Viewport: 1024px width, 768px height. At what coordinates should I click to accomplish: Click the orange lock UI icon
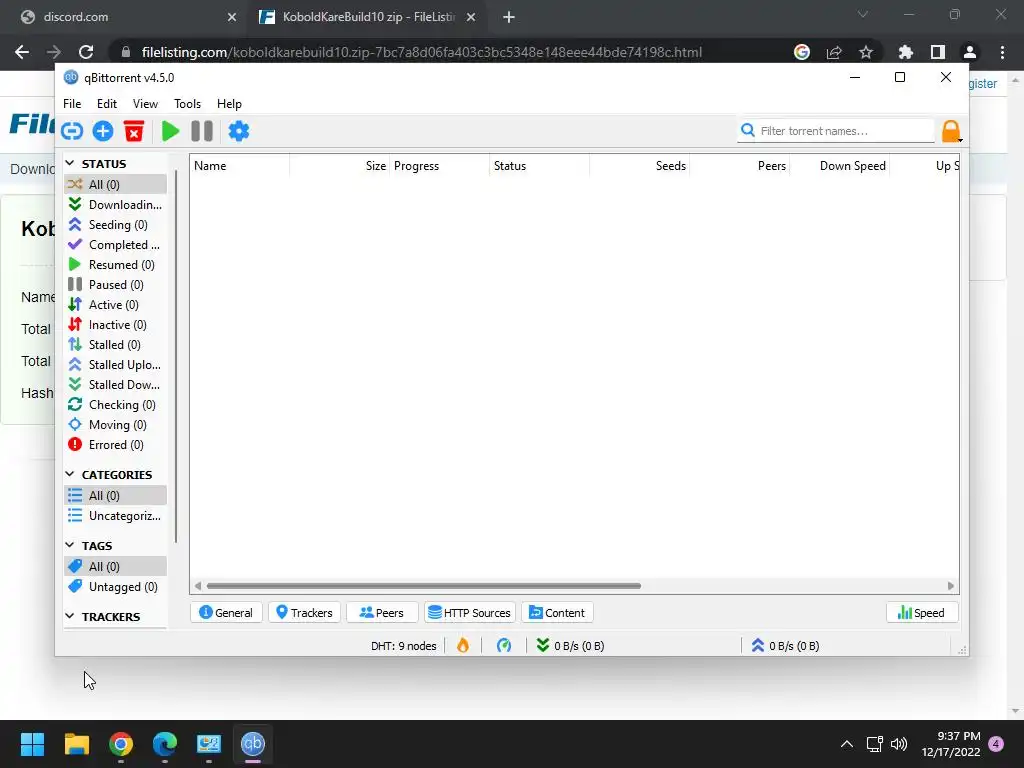(951, 131)
